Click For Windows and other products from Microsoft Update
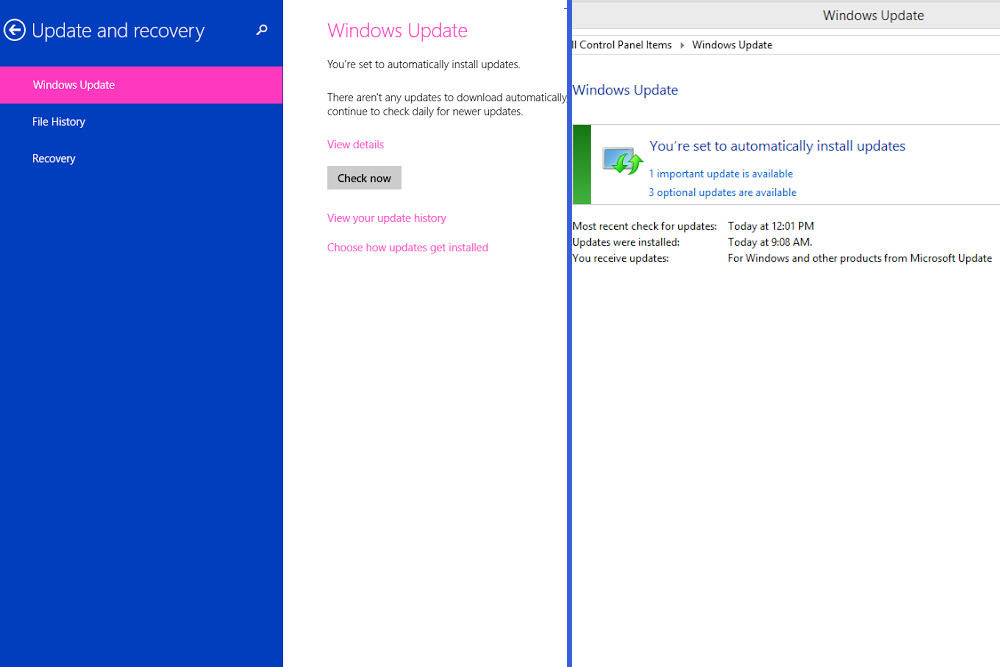1000x667 pixels. [860, 258]
